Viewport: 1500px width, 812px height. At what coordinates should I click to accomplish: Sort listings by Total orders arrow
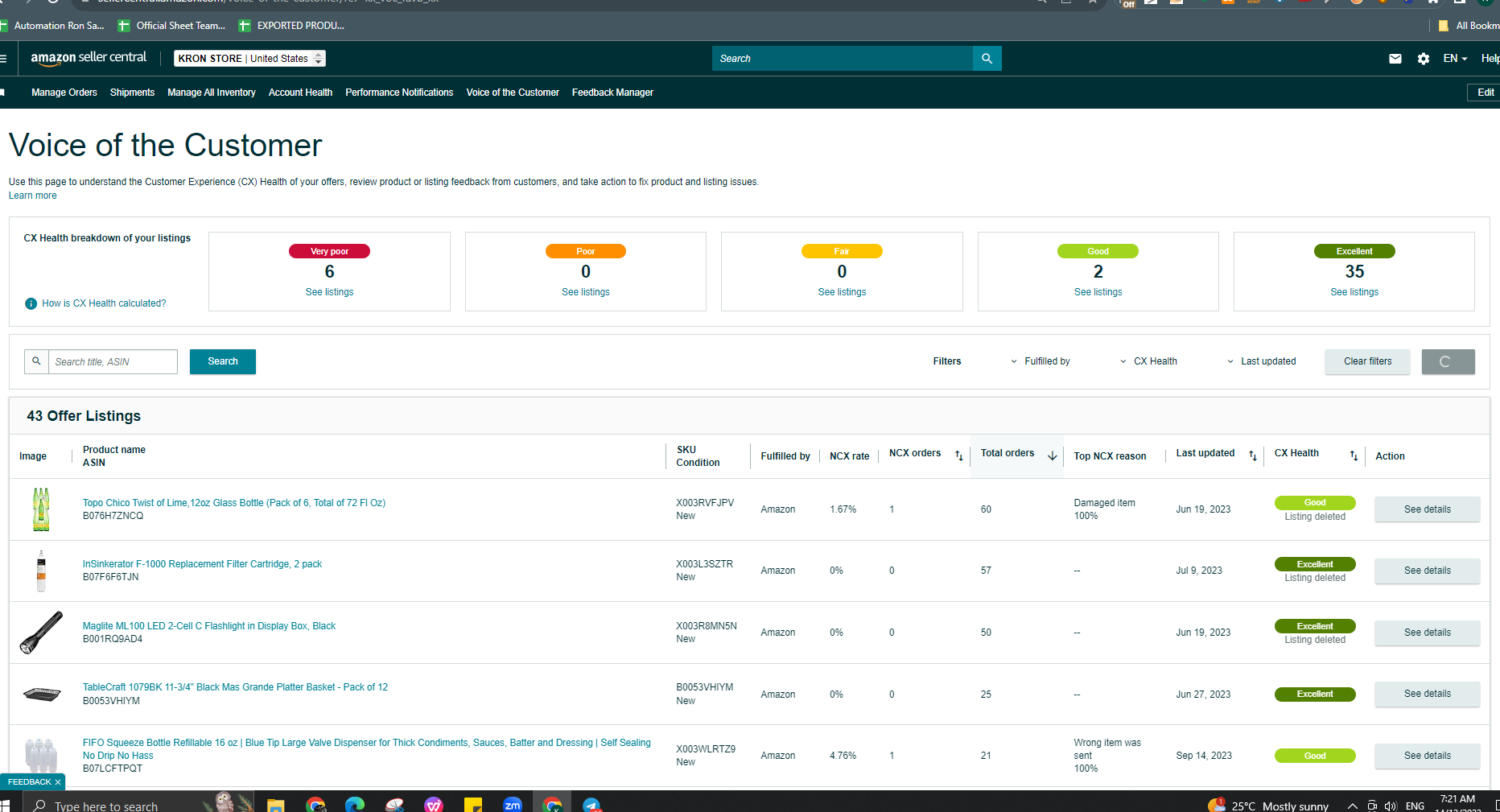tap(1053, 455)
